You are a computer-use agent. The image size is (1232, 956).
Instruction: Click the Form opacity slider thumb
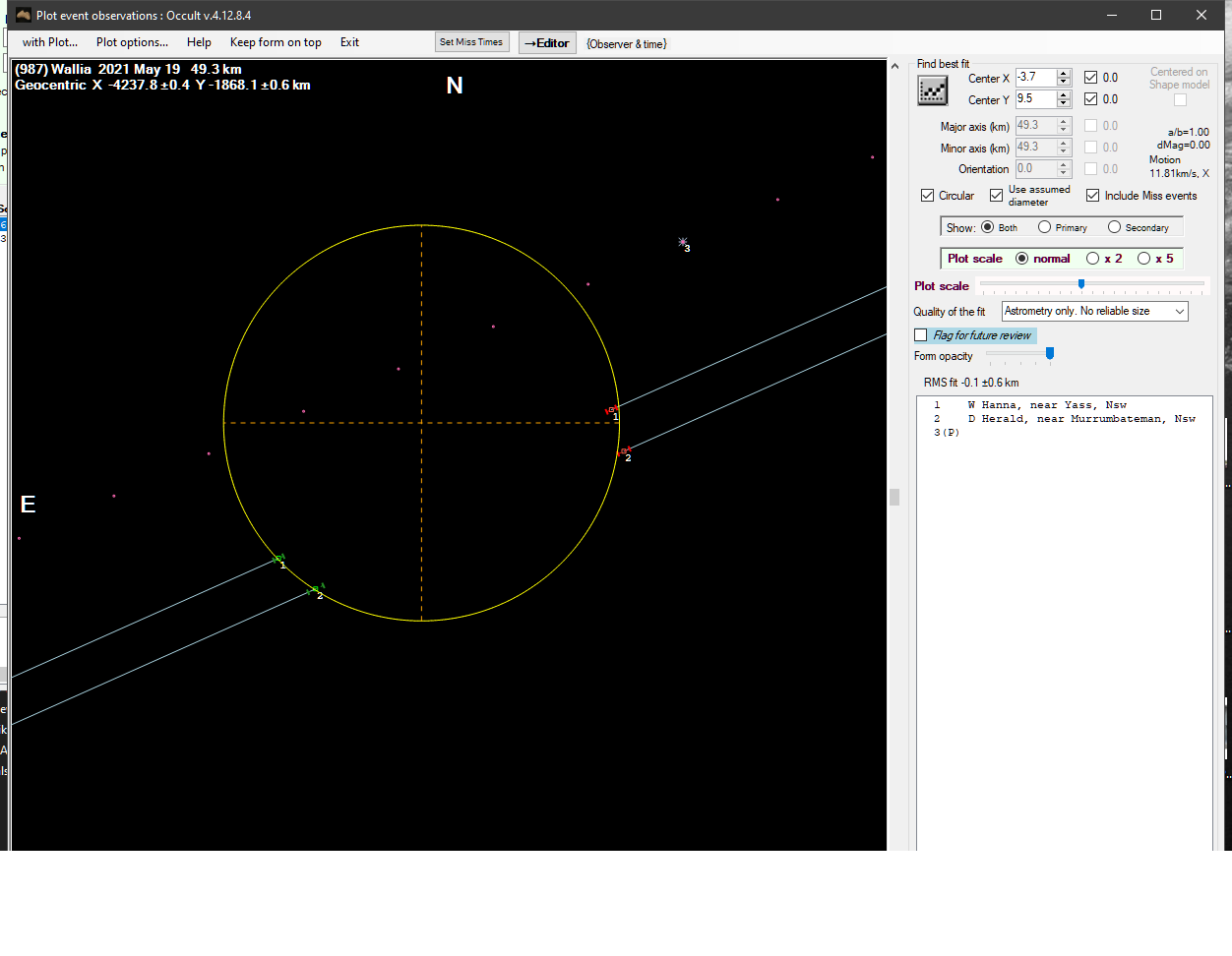[x=1050, y=353]
